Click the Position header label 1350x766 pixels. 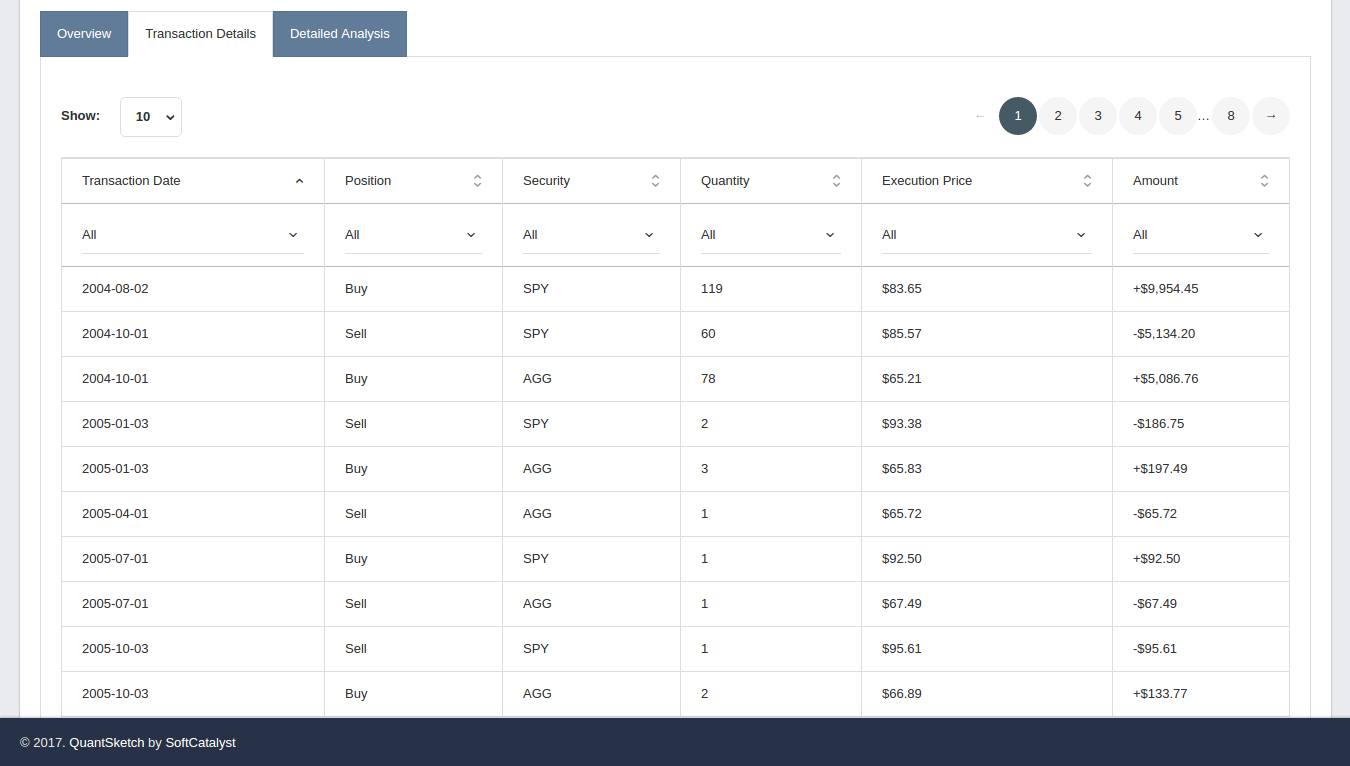tap(368, 181)
